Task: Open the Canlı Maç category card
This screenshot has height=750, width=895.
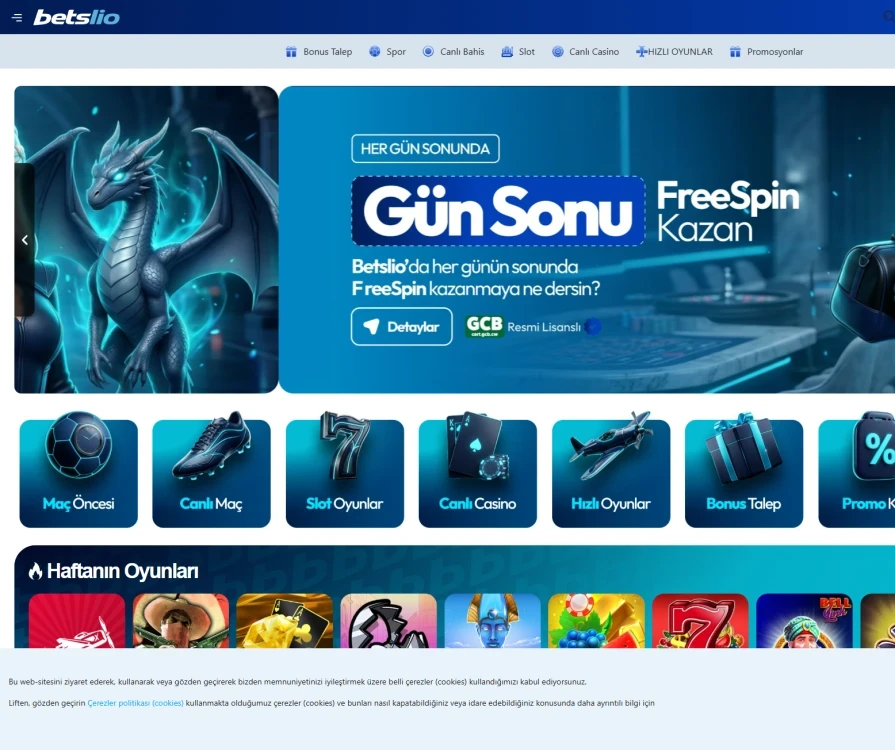Action: pos(211,474)
